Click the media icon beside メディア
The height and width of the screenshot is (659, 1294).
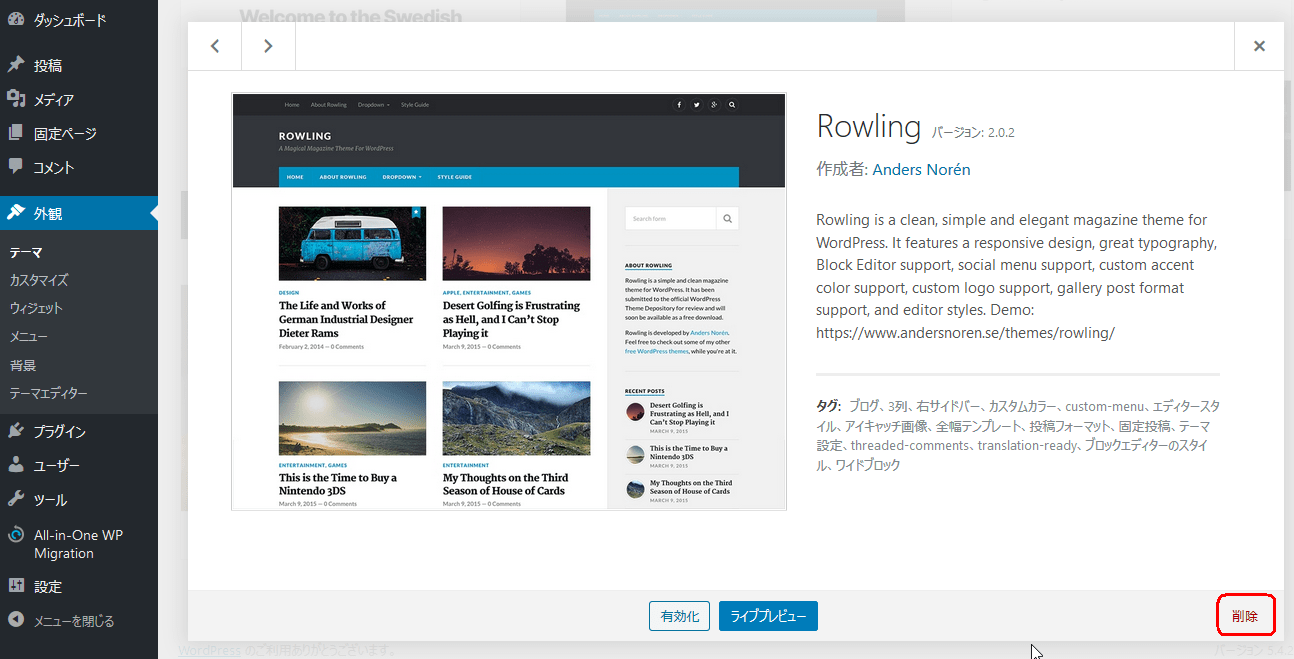pos(16,99)
